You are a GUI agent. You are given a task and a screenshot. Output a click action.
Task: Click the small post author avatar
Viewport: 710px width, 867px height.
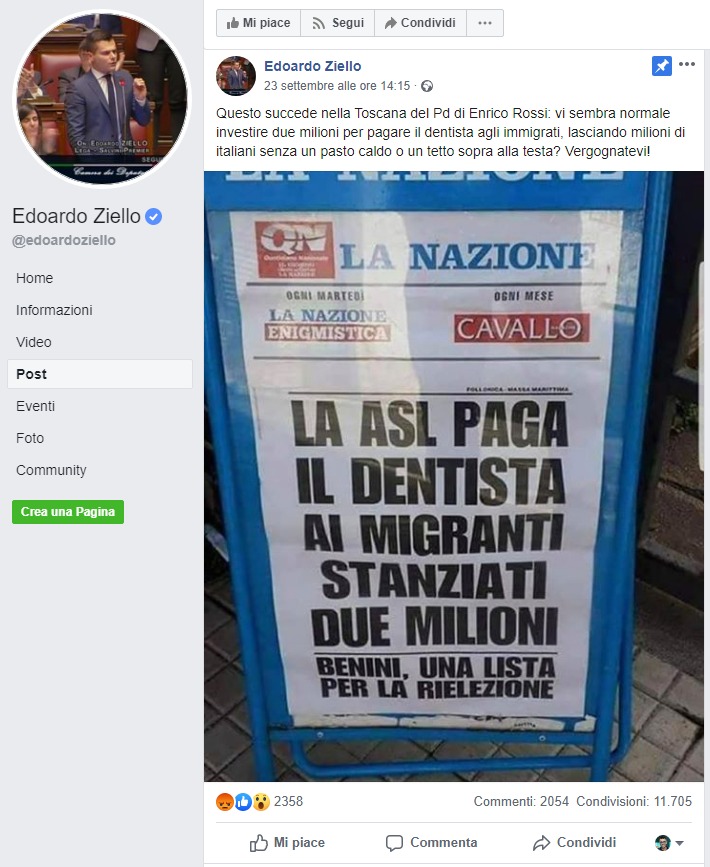coord(236,76)
